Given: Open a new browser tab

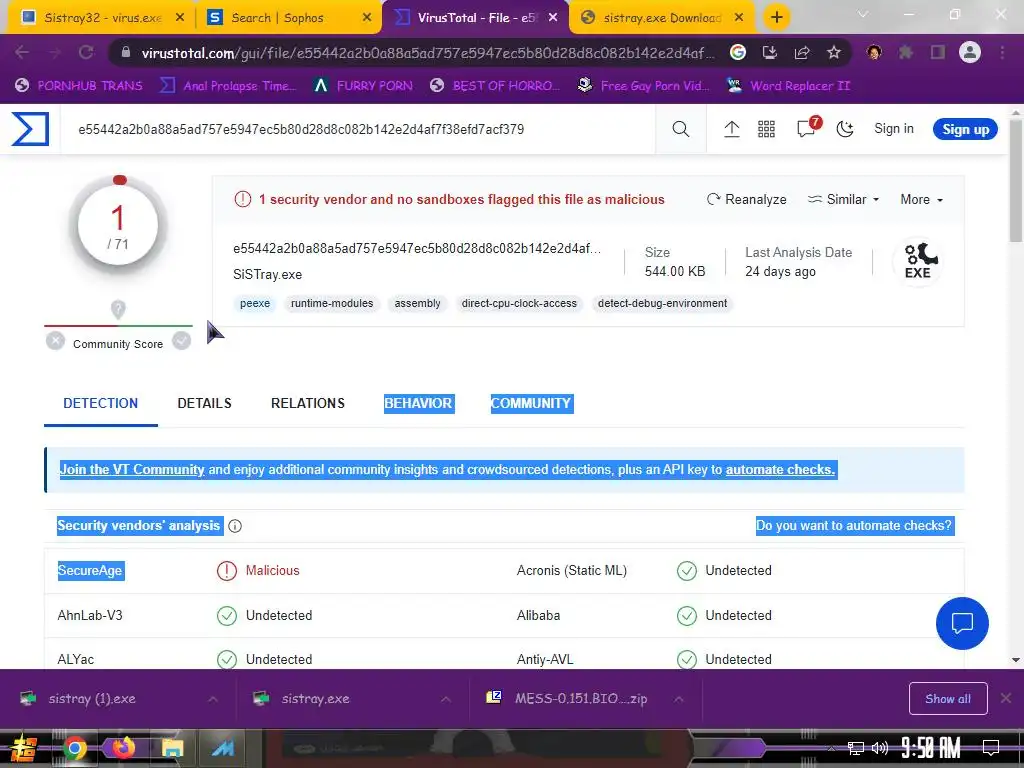Looking at the screenshot, I should [x=776, y=17].
